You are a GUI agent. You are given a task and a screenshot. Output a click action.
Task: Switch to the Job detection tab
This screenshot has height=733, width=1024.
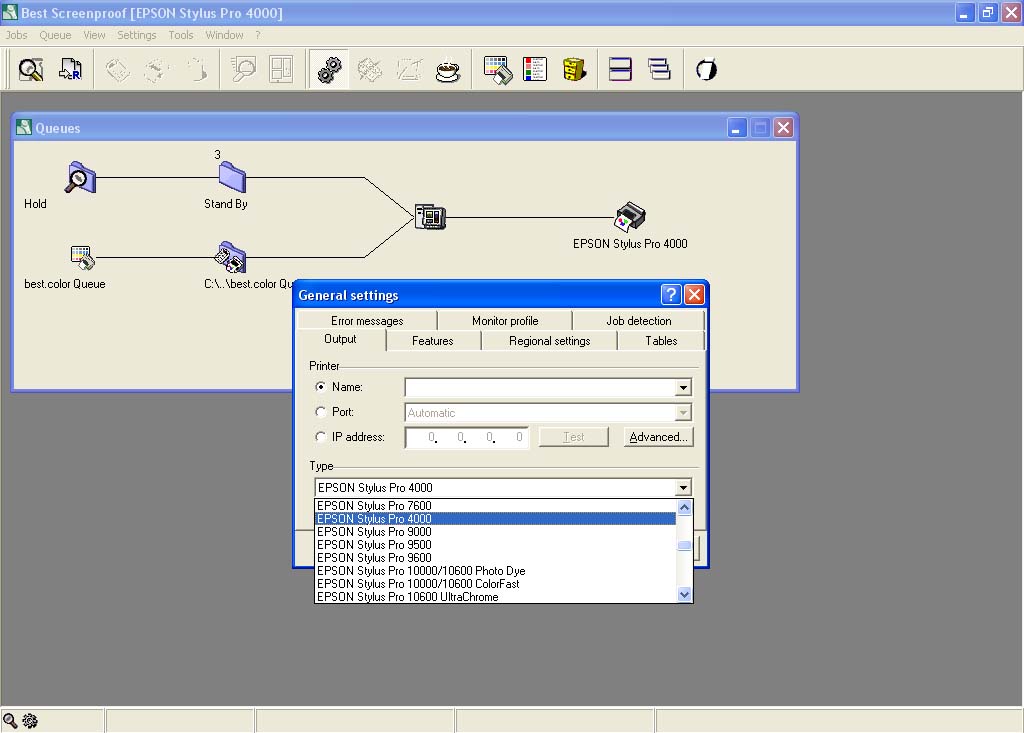(x=639, y=321)
